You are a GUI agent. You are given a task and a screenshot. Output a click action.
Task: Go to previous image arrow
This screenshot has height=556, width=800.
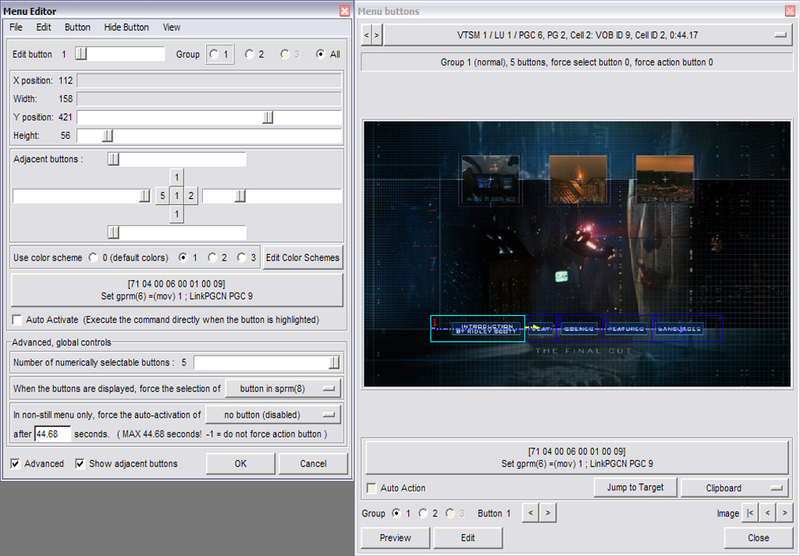(x=767, y=513)
